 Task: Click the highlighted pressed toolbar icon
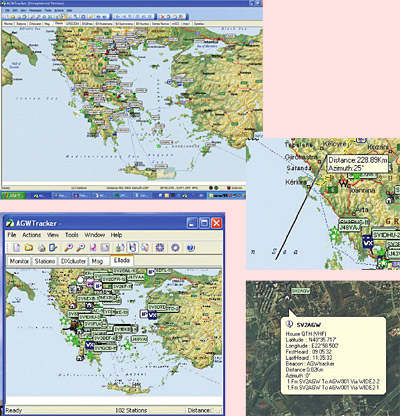pyautogui.click(x=133, y=247)
